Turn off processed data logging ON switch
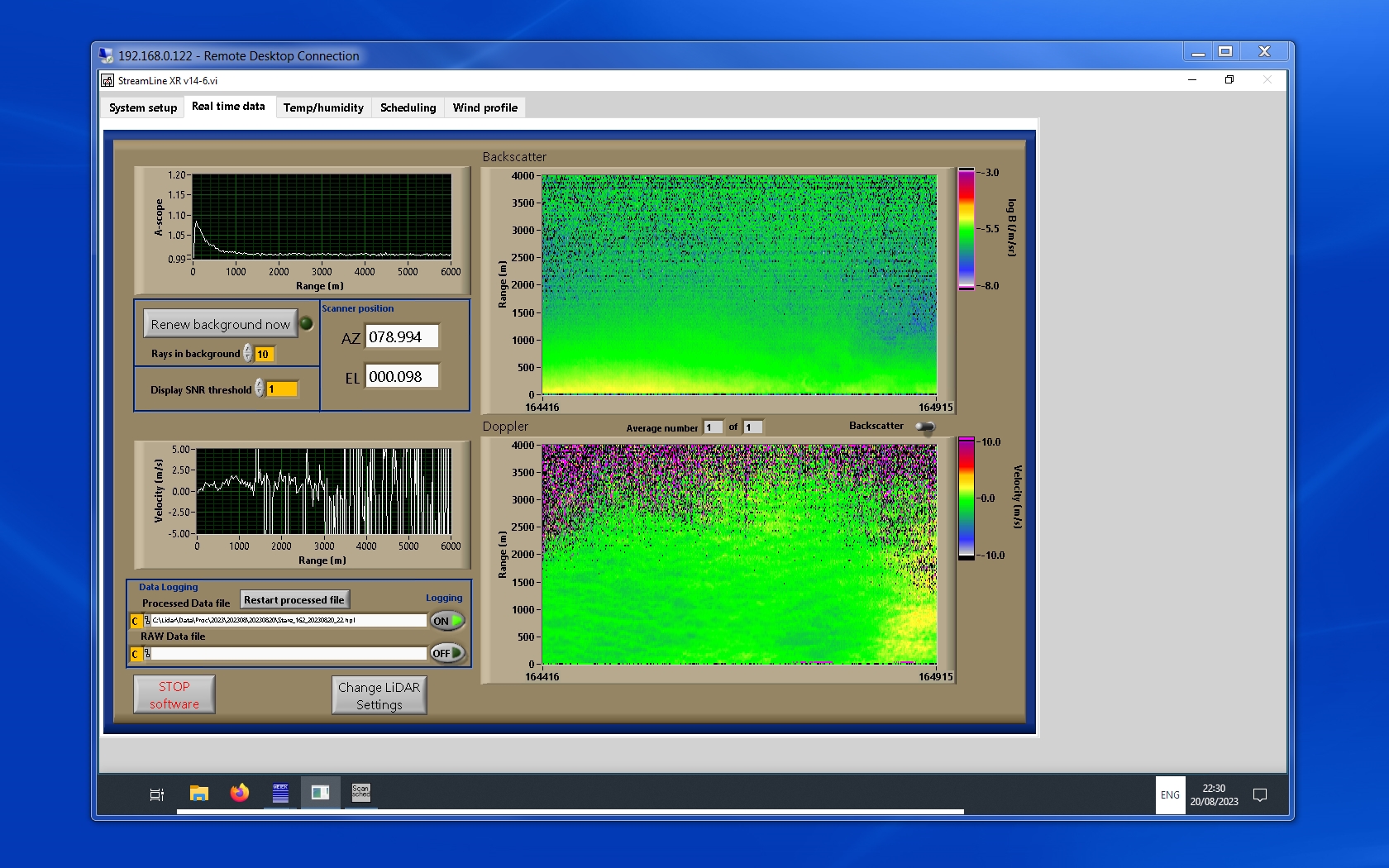1389x868 pixels. click(x=447, y=621)
